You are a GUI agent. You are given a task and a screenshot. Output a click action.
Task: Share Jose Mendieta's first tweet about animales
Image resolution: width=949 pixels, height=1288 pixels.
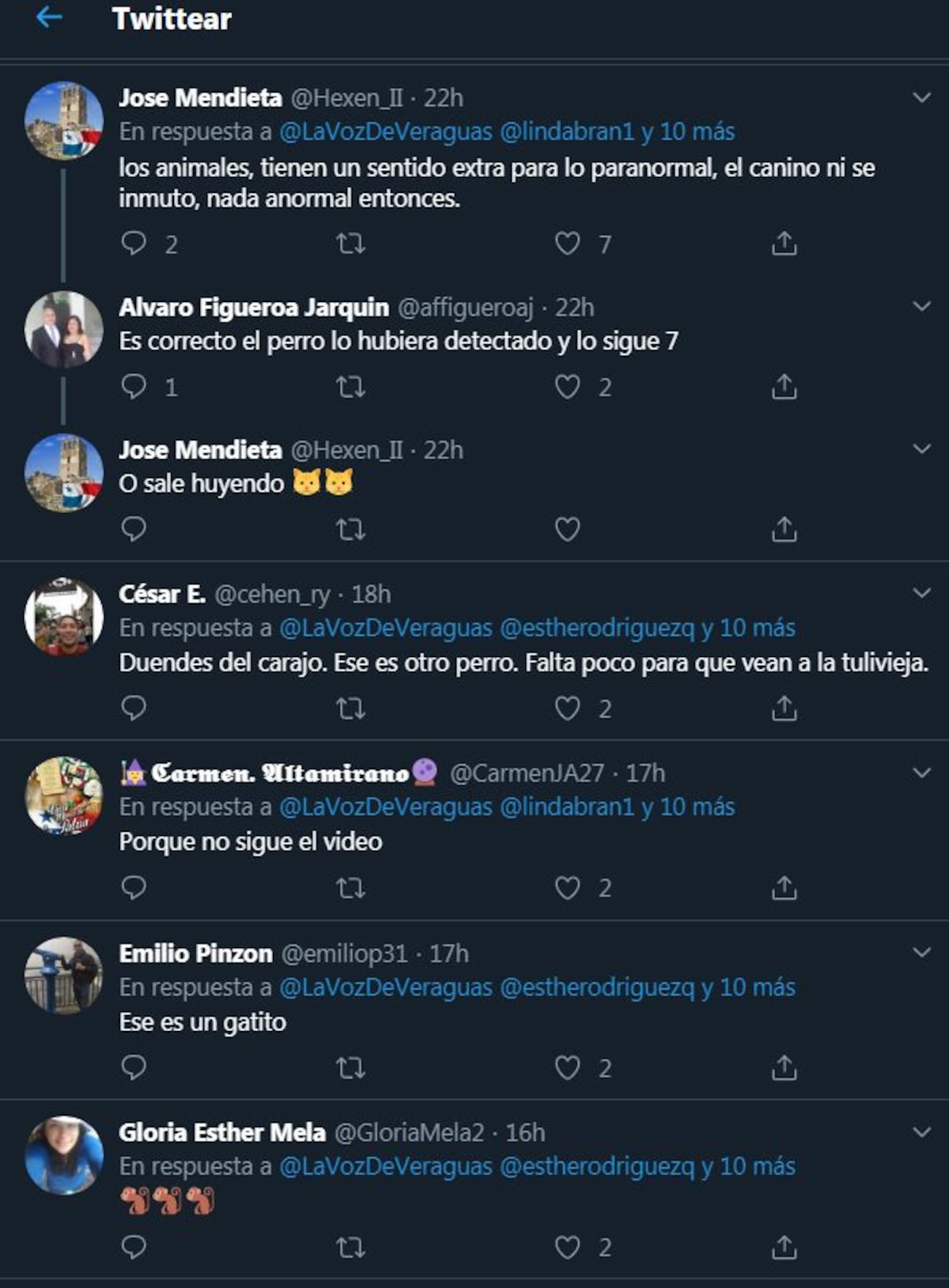784,244
